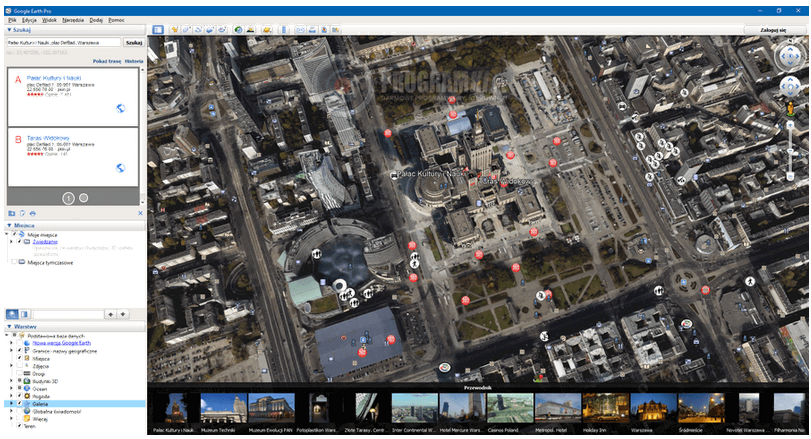Expand the Ocean layer tree node
The width and height of the screenshot is (811, 439).
[12, 388]
